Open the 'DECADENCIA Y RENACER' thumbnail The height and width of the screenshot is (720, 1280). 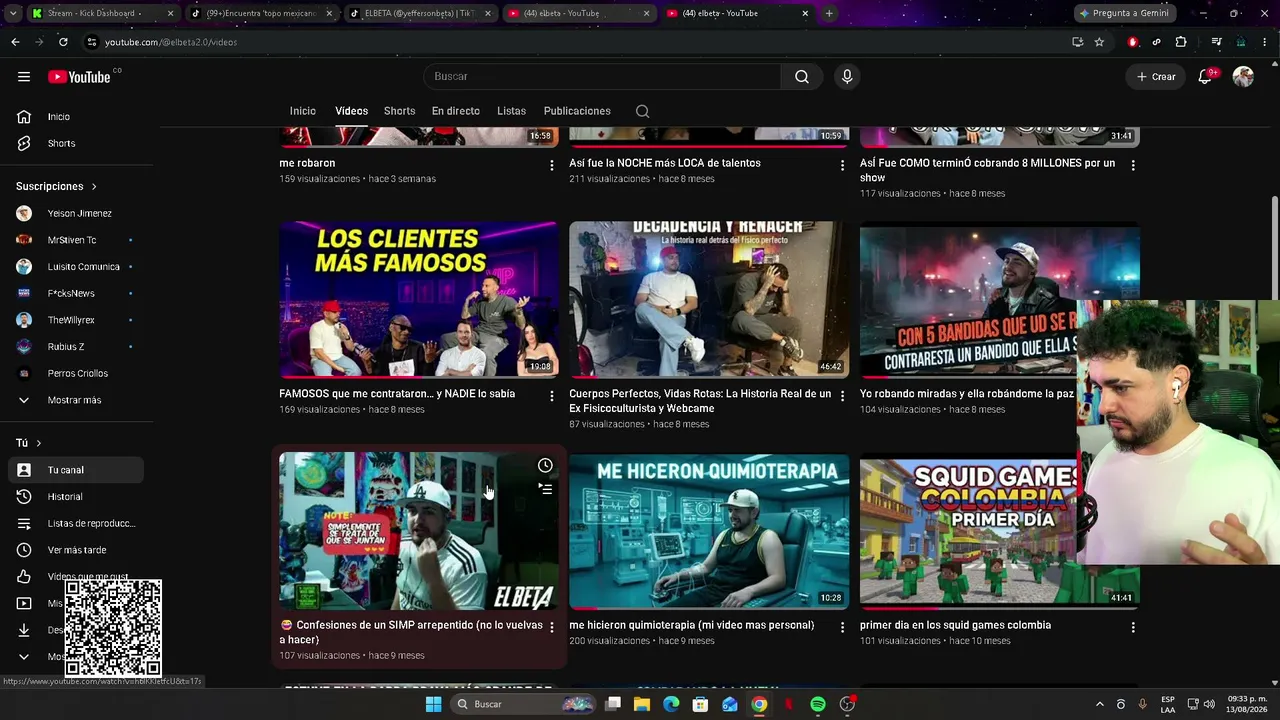coord(709,300)
